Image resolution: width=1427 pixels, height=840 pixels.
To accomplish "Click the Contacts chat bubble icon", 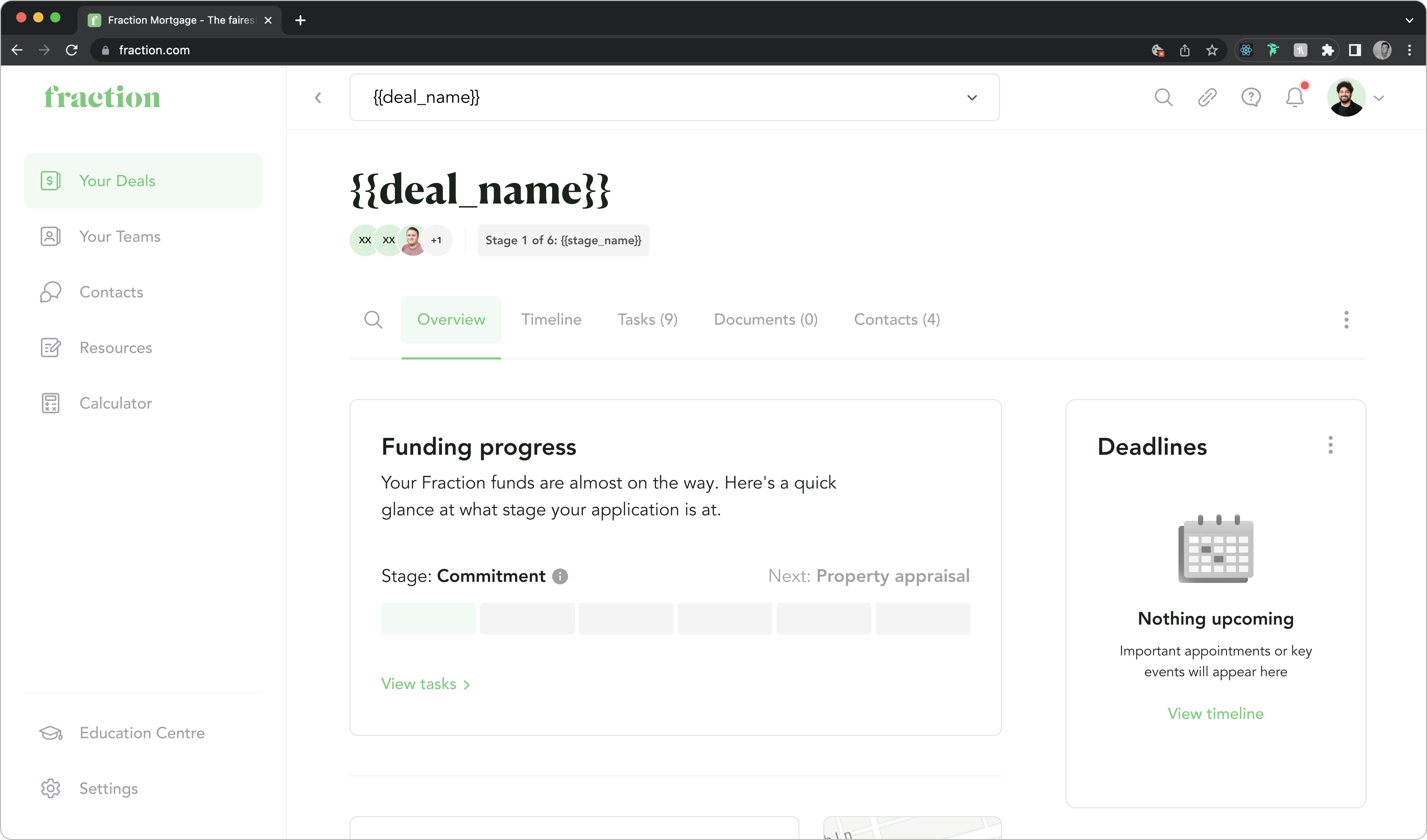I will click(x=50, y=292).
